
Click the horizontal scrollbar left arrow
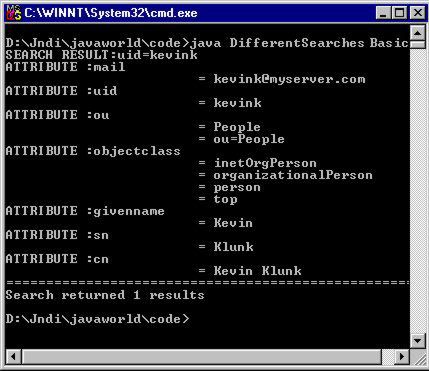tap(13, 357)
